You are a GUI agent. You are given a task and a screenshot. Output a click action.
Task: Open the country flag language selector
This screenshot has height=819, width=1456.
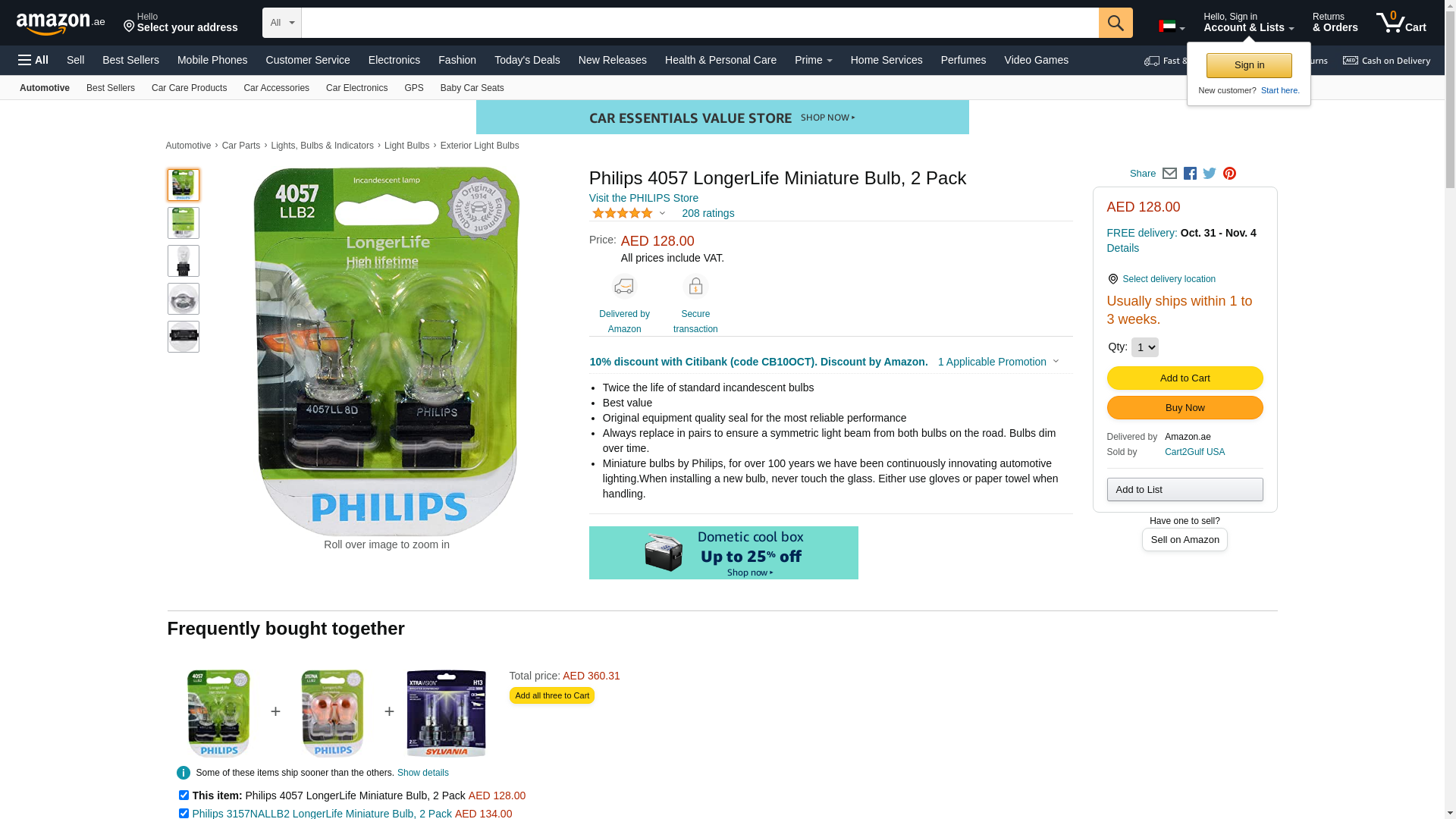click(1172, 27)
